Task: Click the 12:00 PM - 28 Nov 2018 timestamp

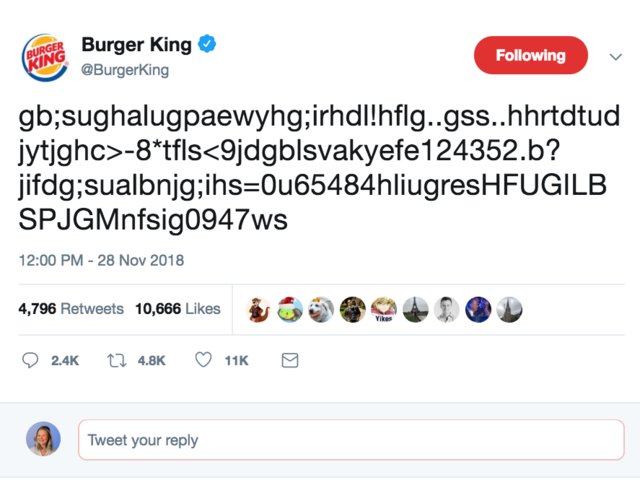Action: coord(101,260)
